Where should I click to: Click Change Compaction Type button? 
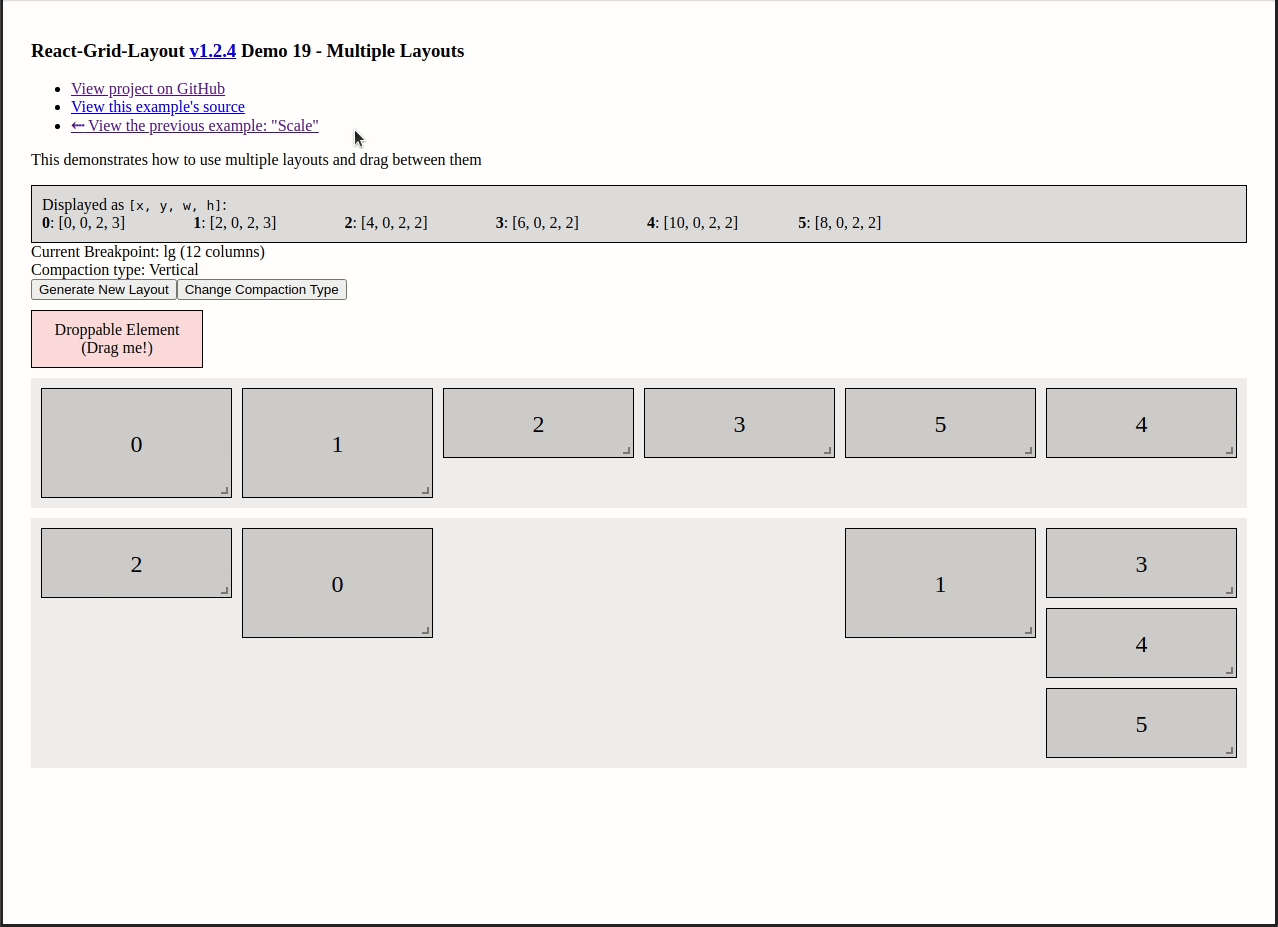click(262, 289)
